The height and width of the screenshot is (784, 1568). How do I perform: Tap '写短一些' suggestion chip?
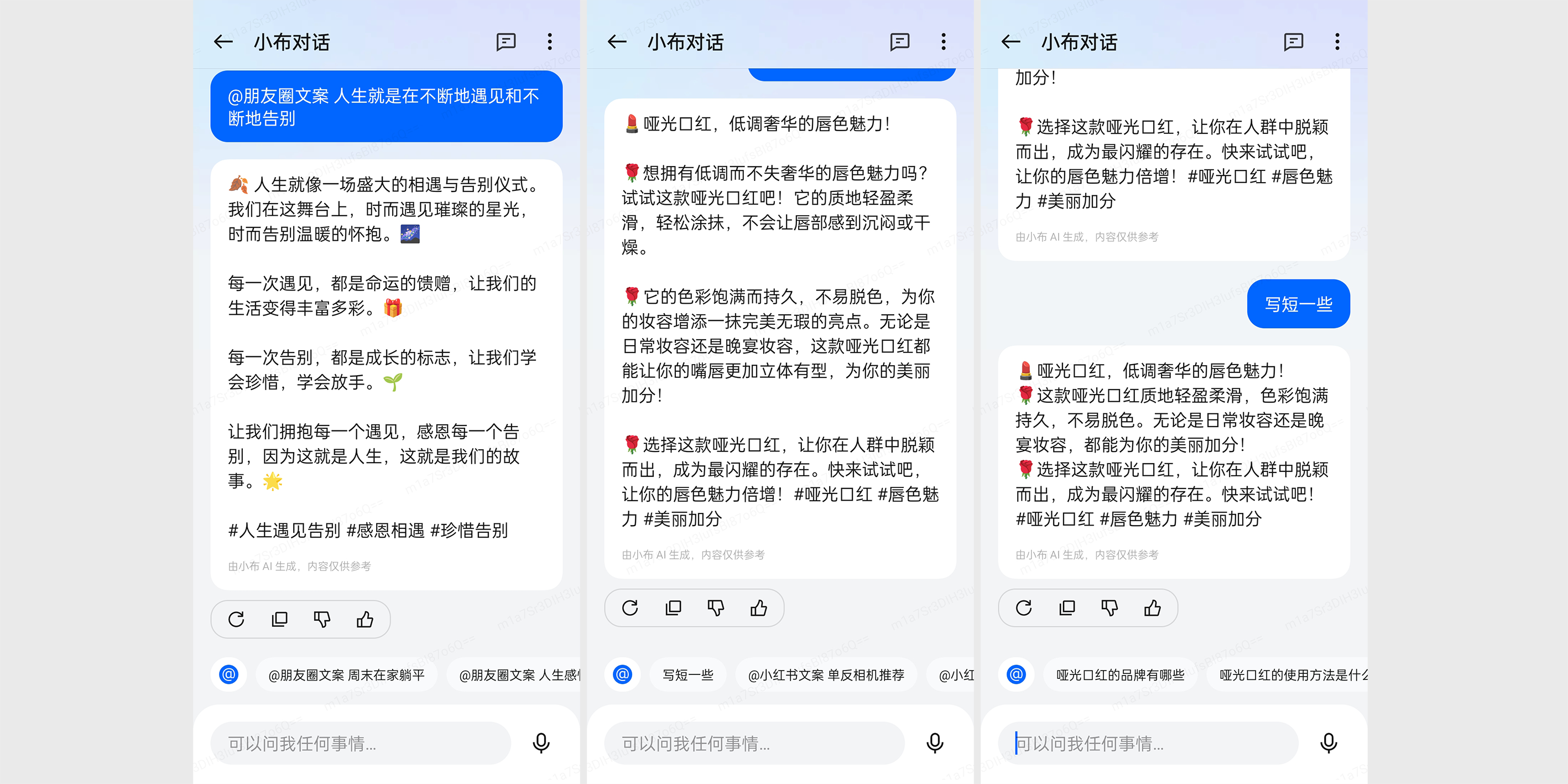[688, 674]
